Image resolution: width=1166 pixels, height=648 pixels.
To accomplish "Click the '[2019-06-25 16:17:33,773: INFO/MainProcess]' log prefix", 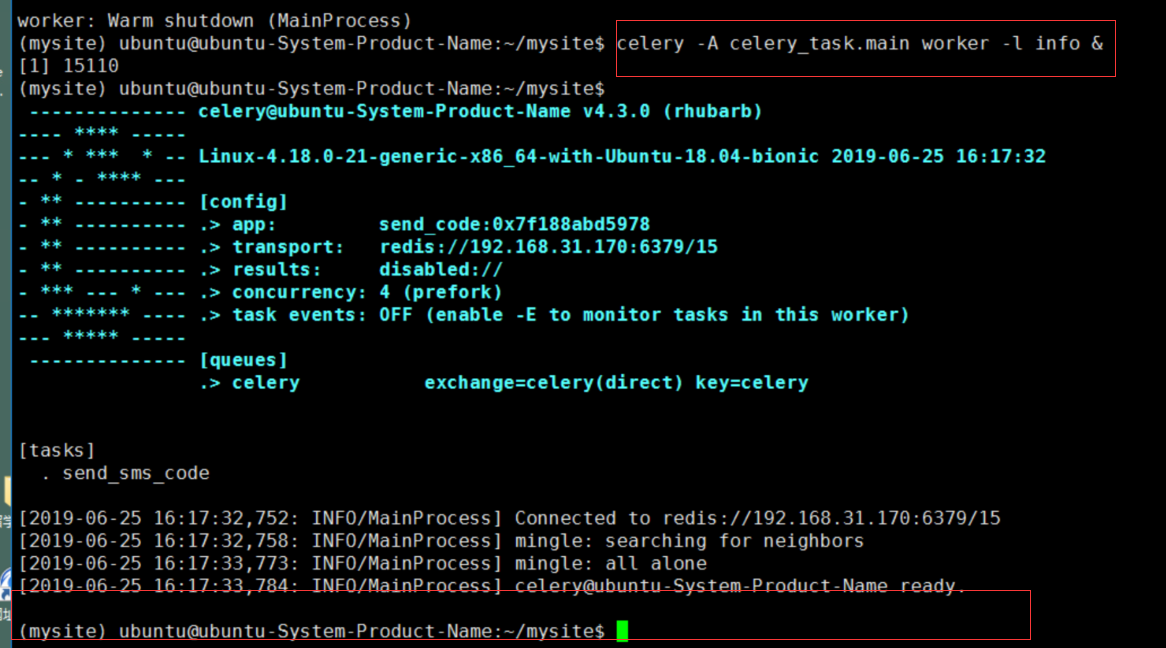I will pyautogui.click(x=260, y=564).
